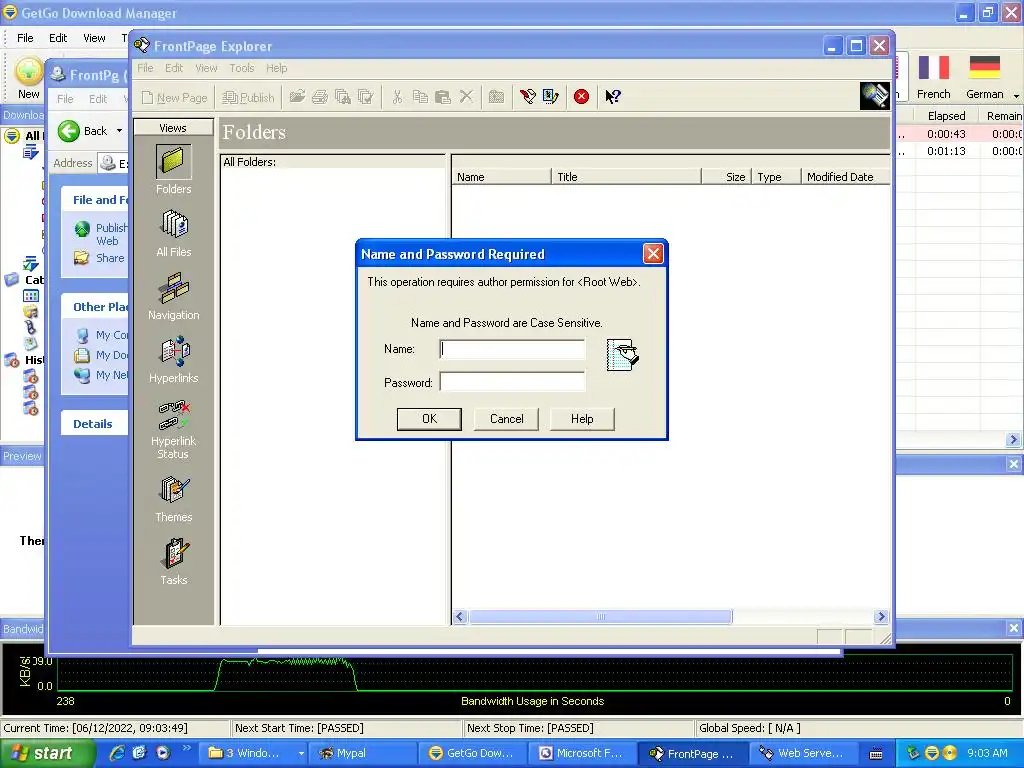Click the OK button in the password dialog
This screenshot has width=1024, height=768.
tap(429, 419)
